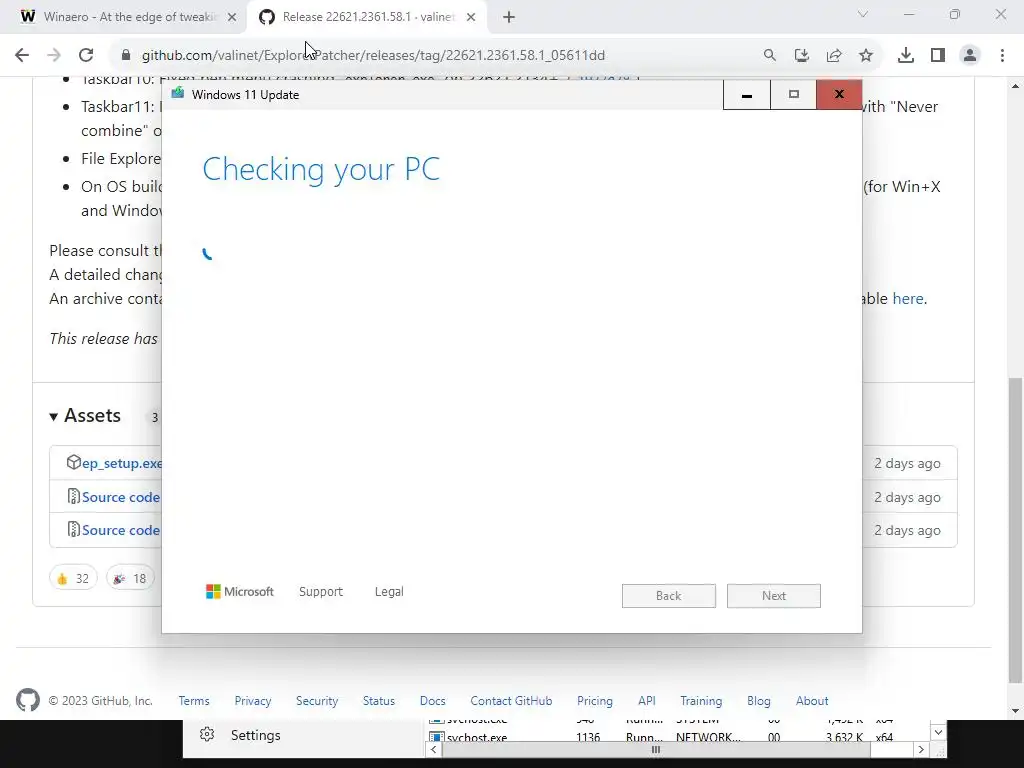Click the Back button in dialog
The image size is (1024, 768).
669,596
